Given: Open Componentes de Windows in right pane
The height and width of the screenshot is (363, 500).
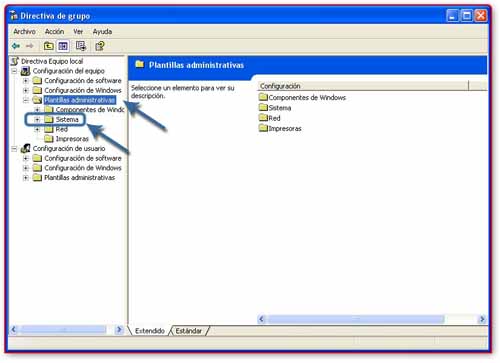Looking at the screenshot, I should [x=303, y=98].
